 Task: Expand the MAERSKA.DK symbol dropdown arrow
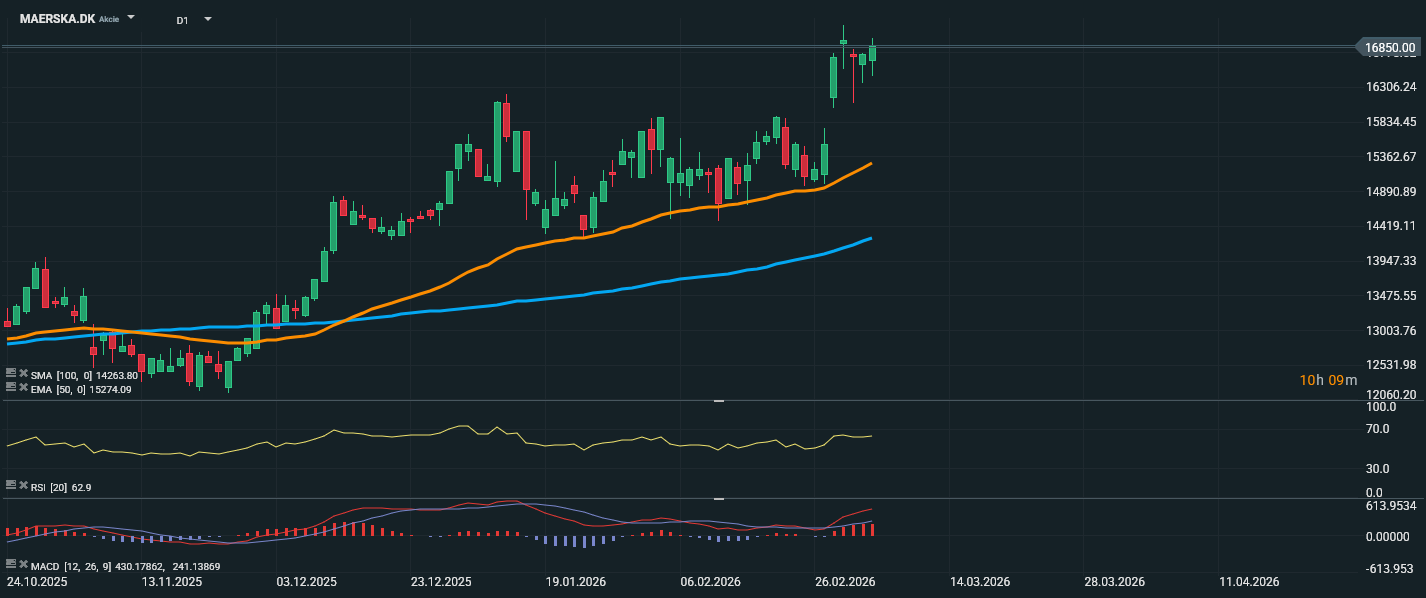131,19
